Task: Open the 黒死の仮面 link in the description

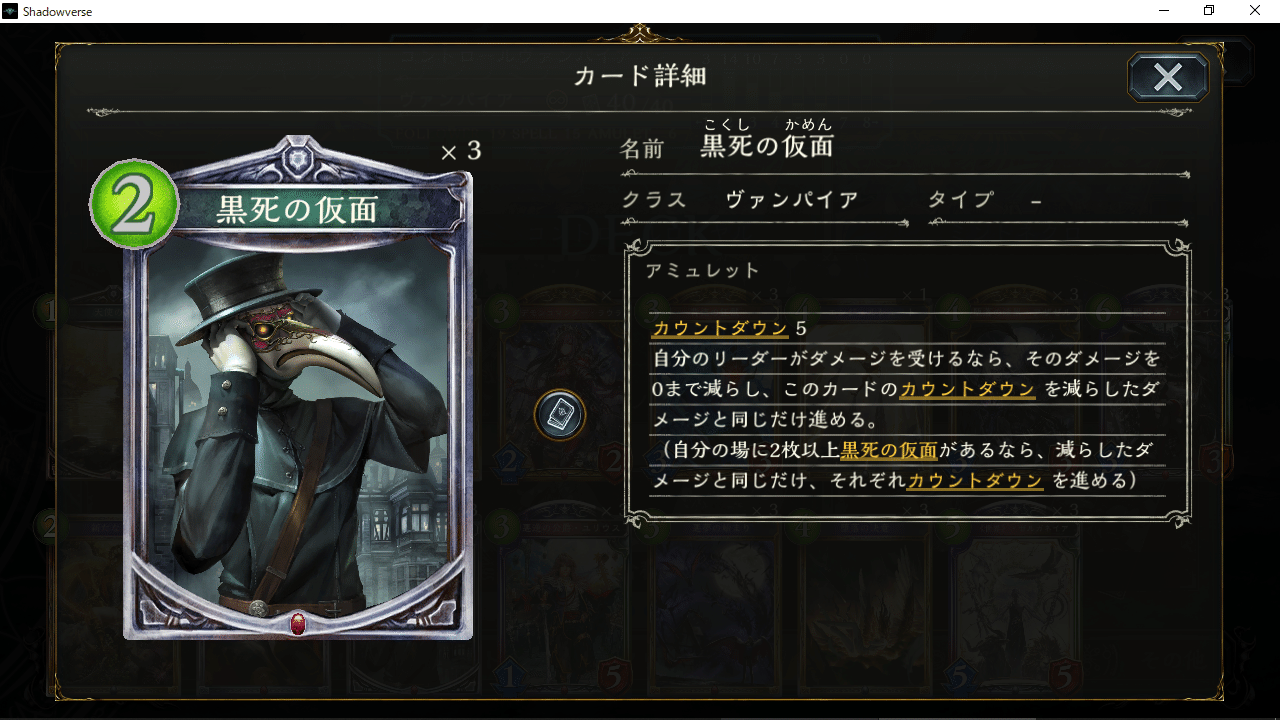Action: tap(889, 450)
